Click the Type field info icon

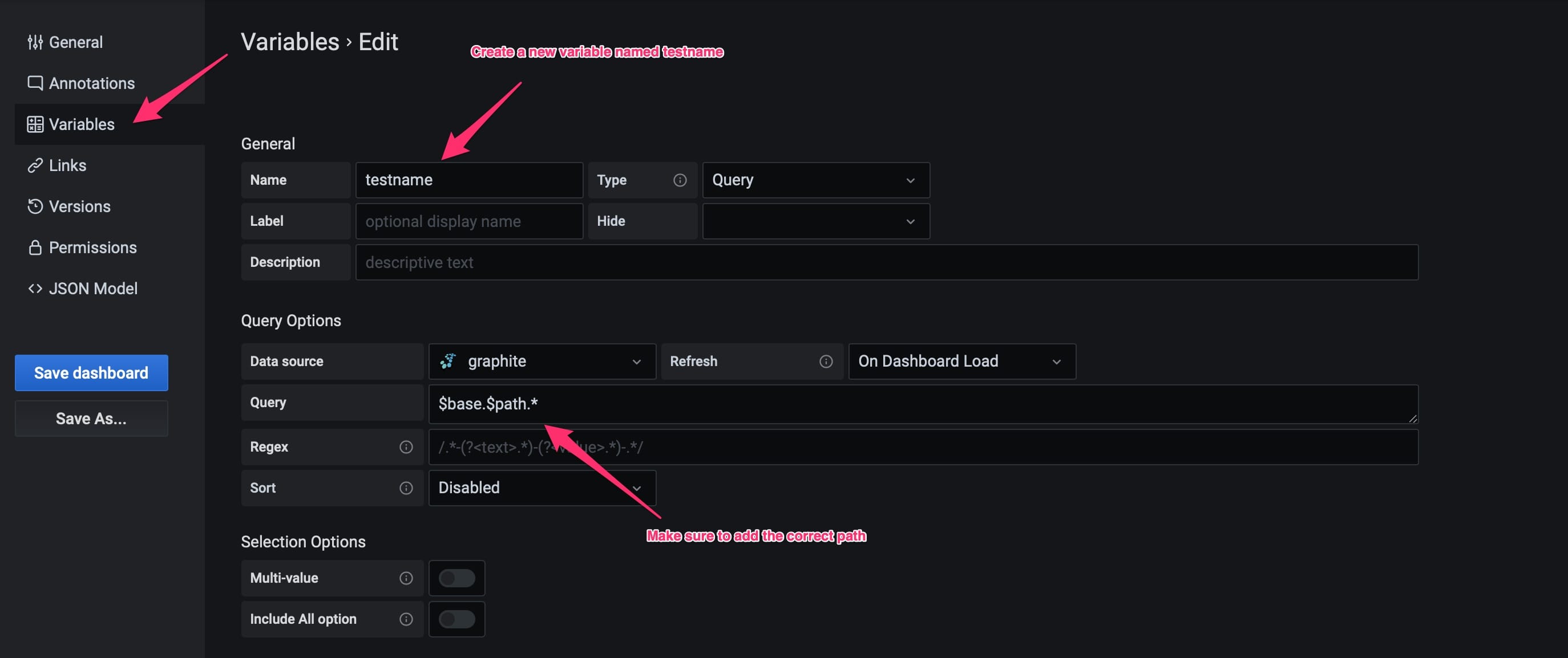click(680, 180)
